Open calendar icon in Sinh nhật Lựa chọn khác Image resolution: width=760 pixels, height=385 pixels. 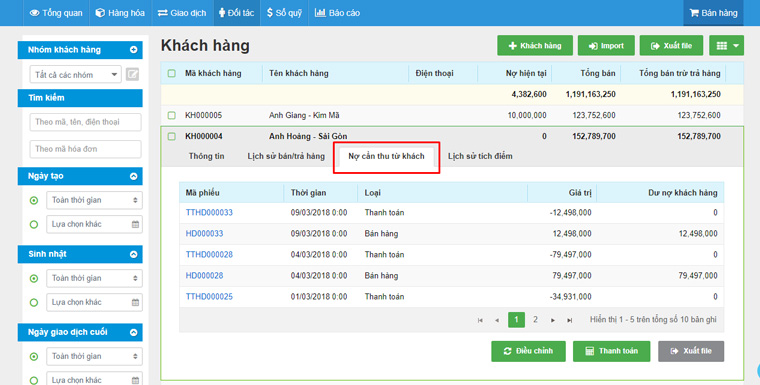(135, 303)
